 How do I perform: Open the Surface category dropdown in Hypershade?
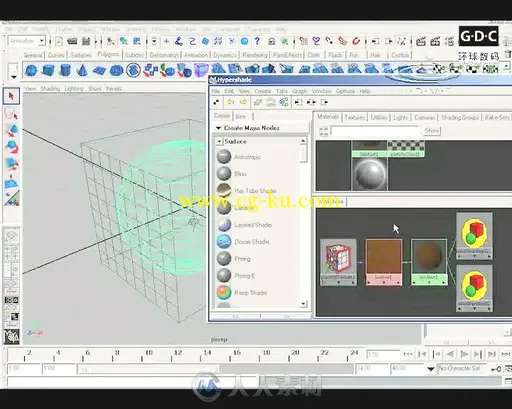[219, 142]
